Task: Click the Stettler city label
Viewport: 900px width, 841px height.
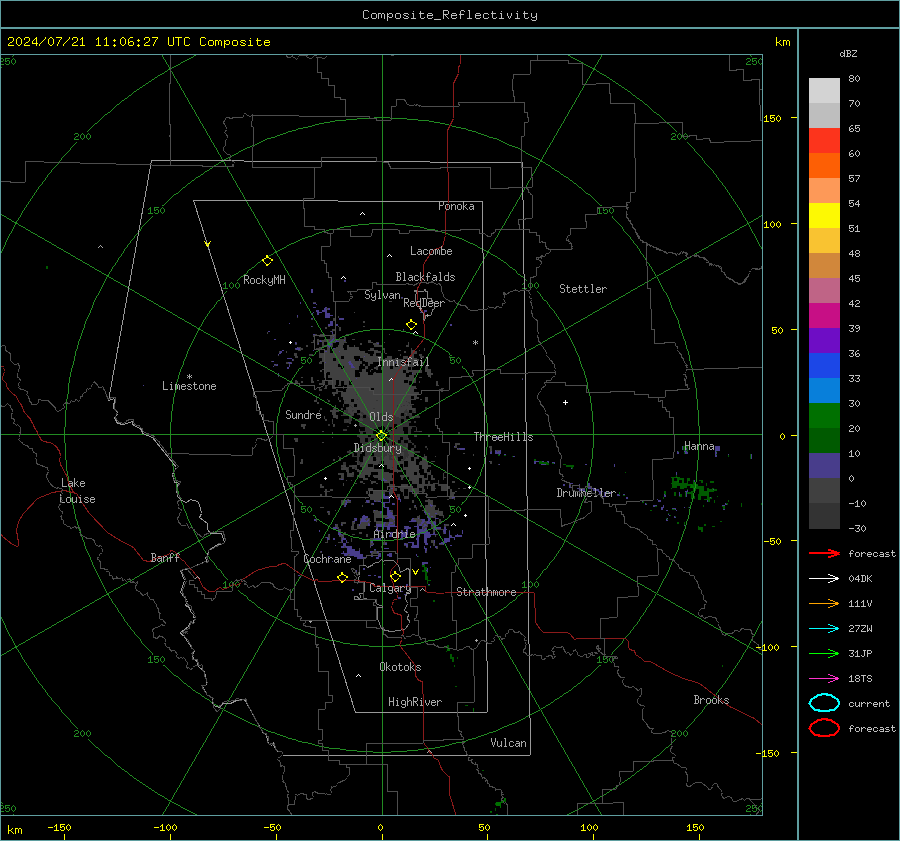Action: point(583,289)
